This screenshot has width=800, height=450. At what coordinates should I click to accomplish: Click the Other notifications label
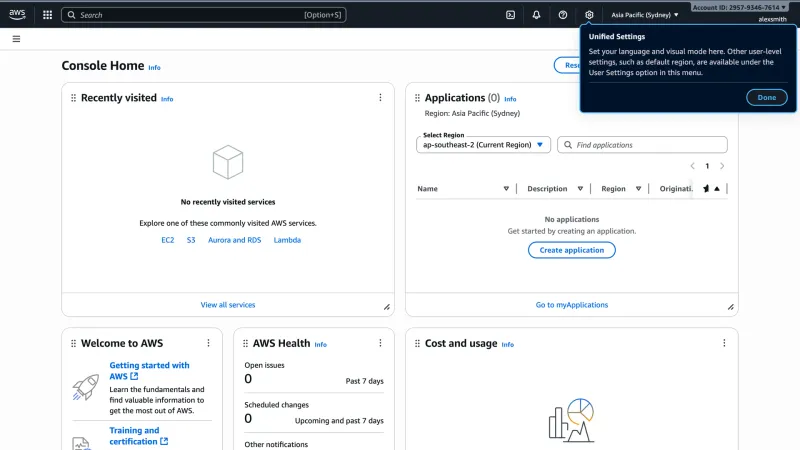point(276,444)
